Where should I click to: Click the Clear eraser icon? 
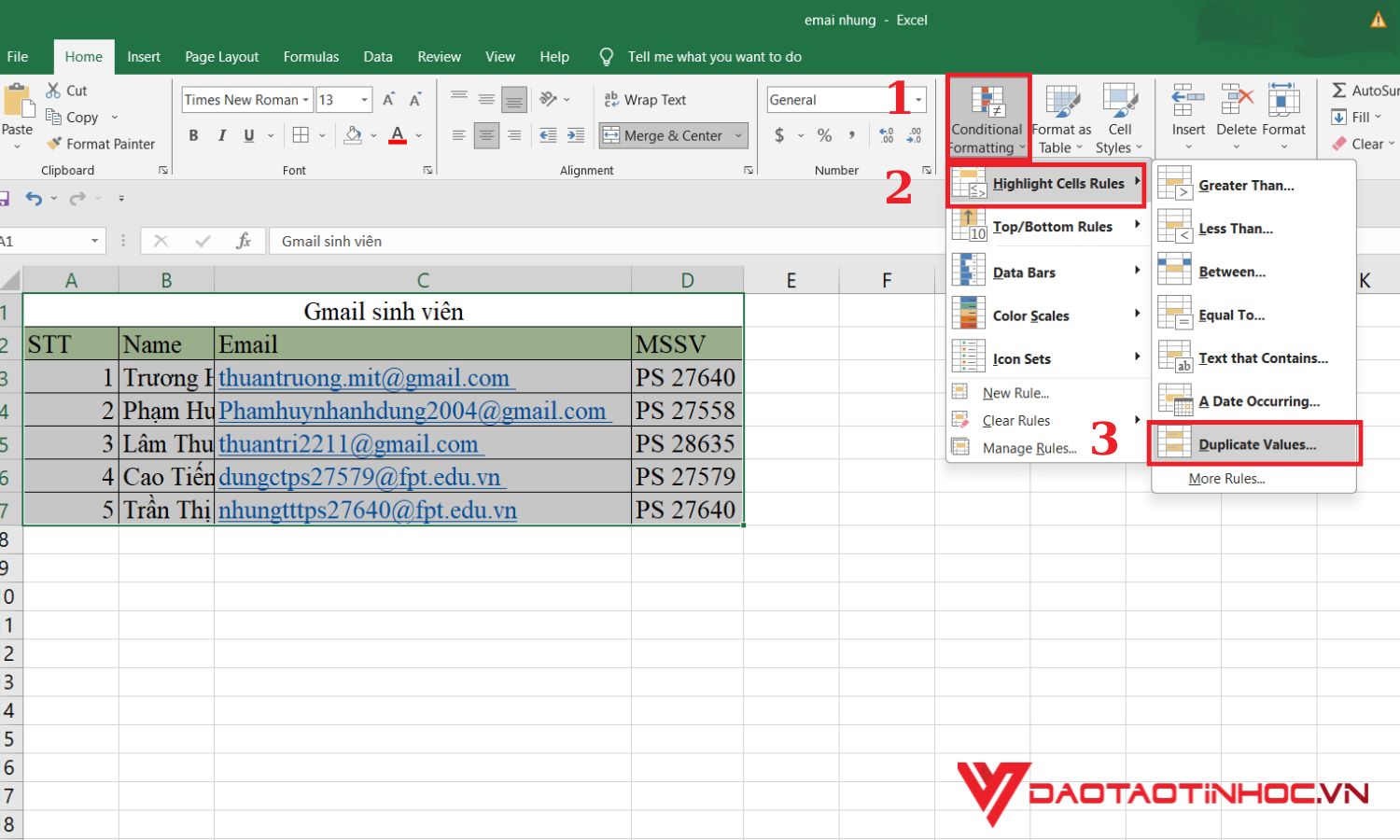click(x=1338, y=144)
